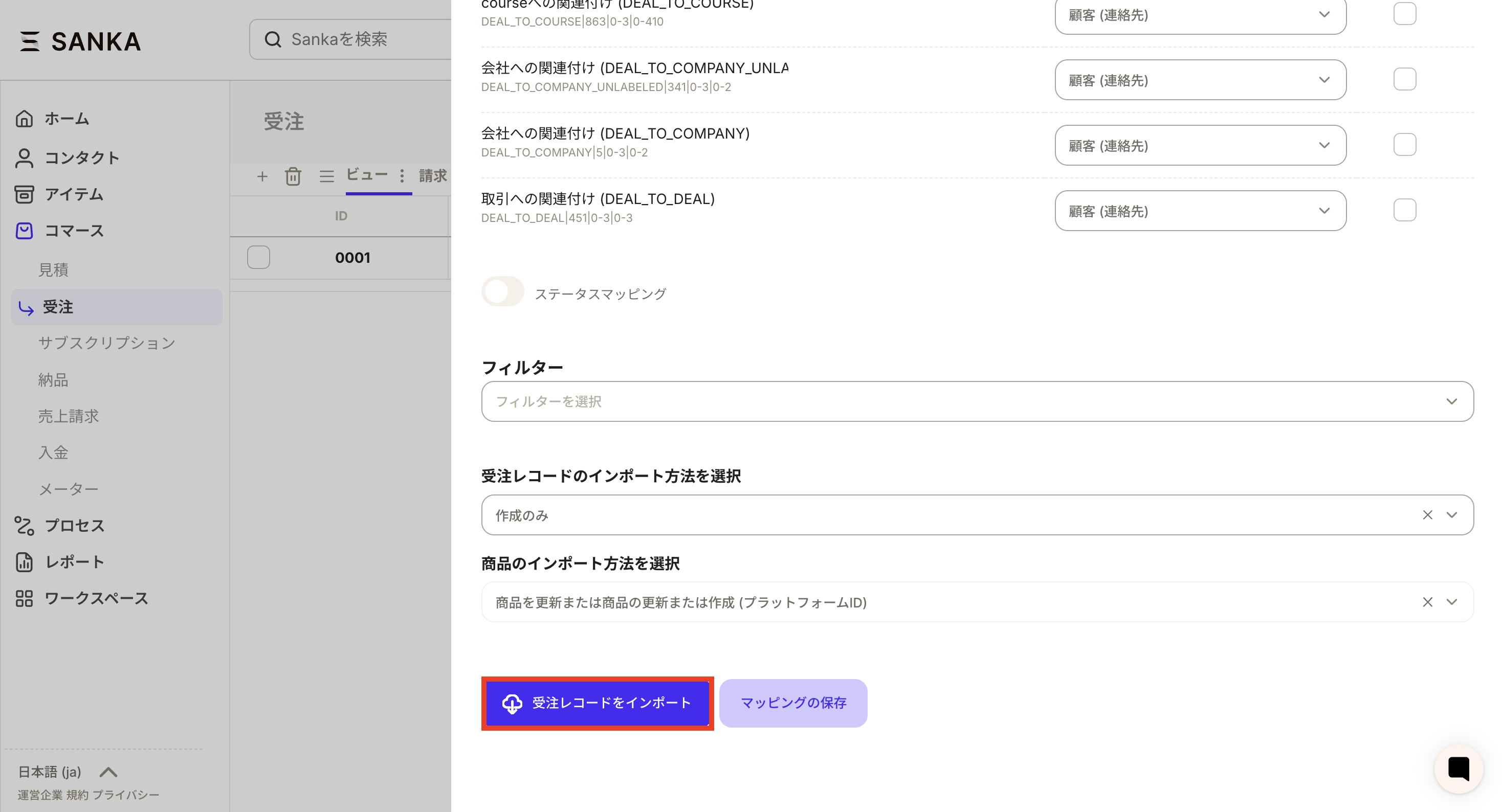
Task: Click the 0001 order ID cell
Action: [353, 258]
